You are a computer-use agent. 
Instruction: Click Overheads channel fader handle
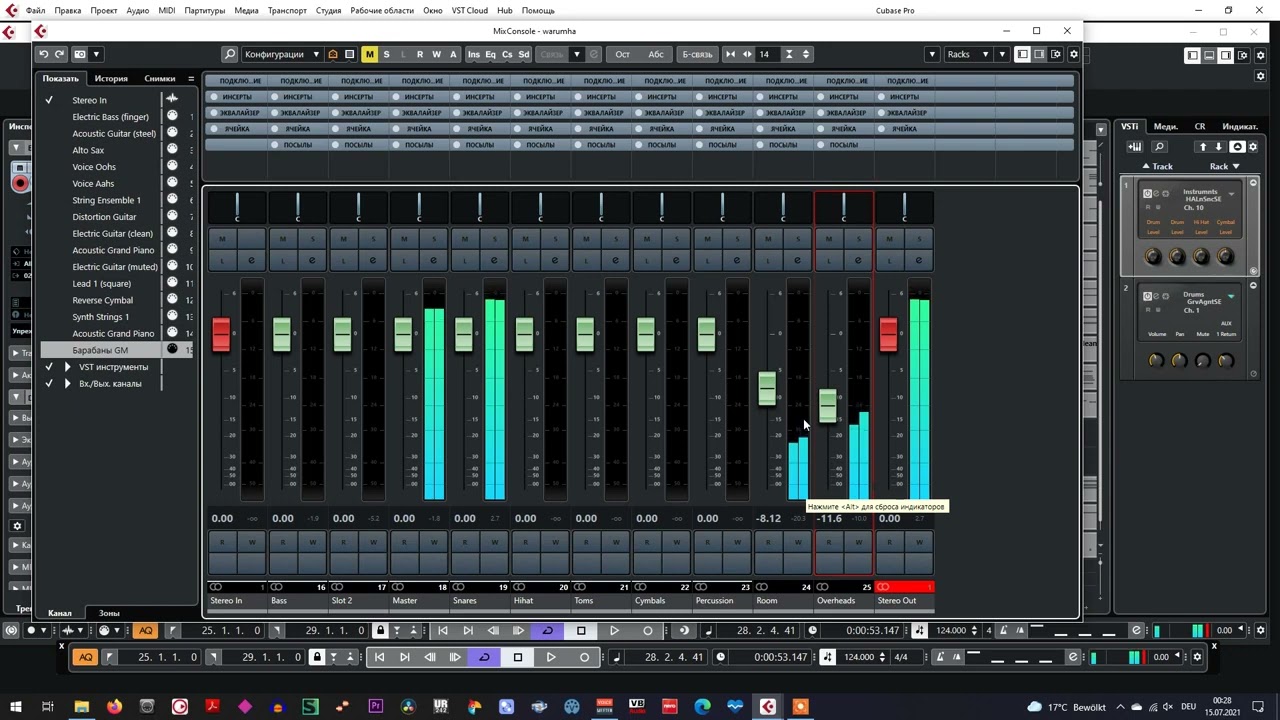point(827,405)
